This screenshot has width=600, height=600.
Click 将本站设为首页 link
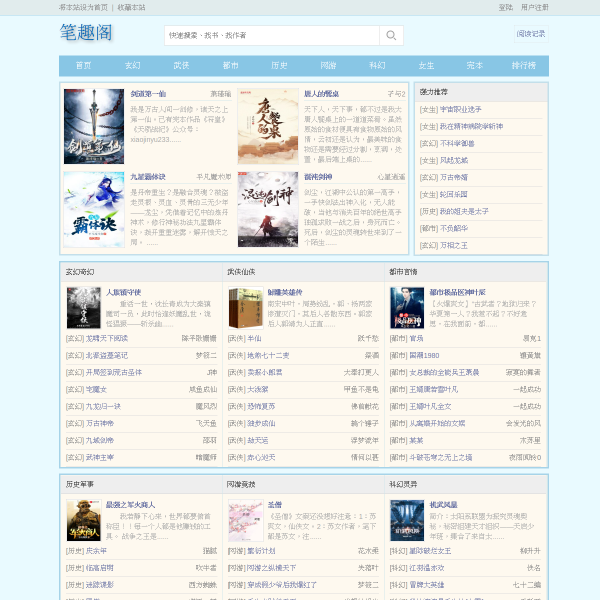(x=84, y=7)
